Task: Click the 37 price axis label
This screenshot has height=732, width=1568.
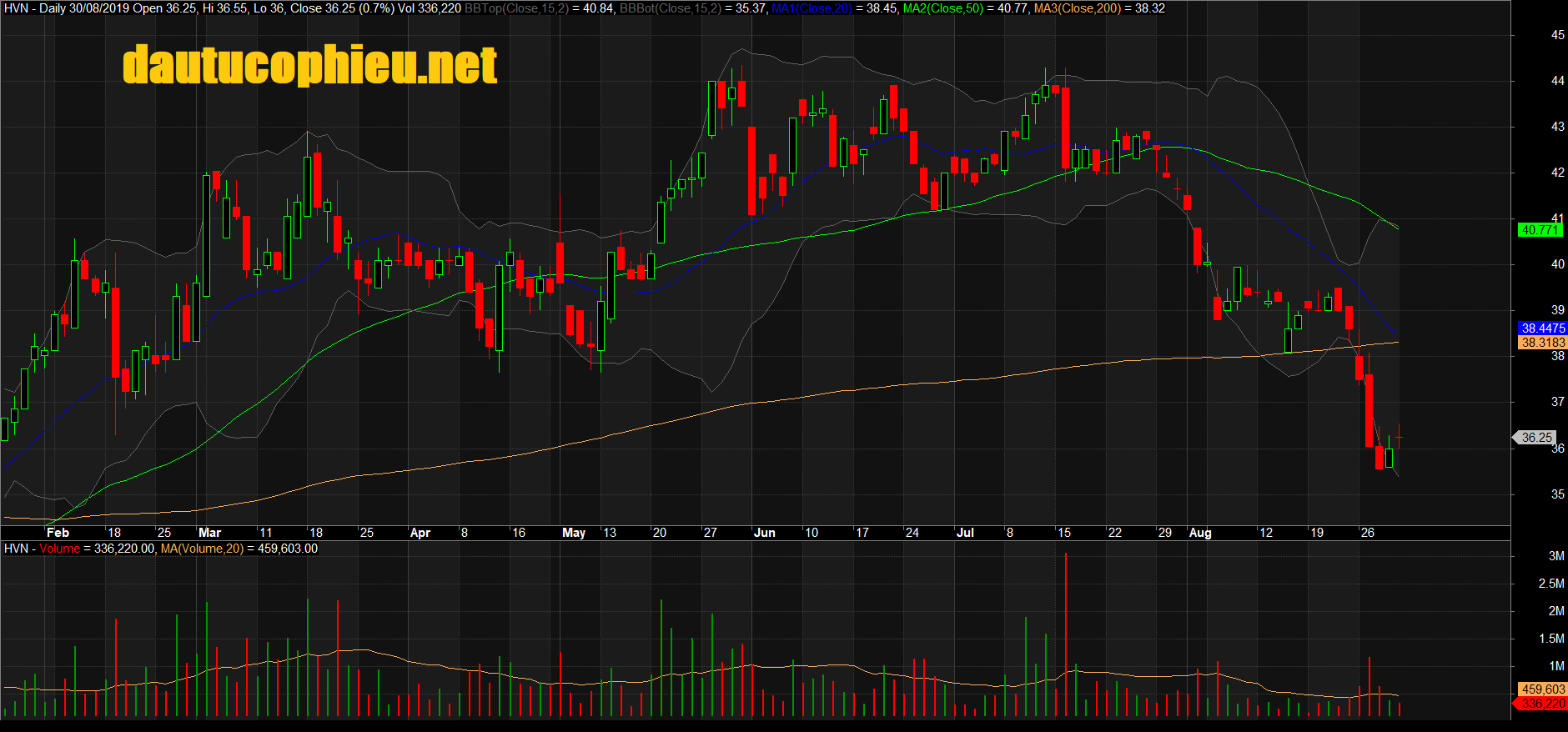Action: 1558,402
